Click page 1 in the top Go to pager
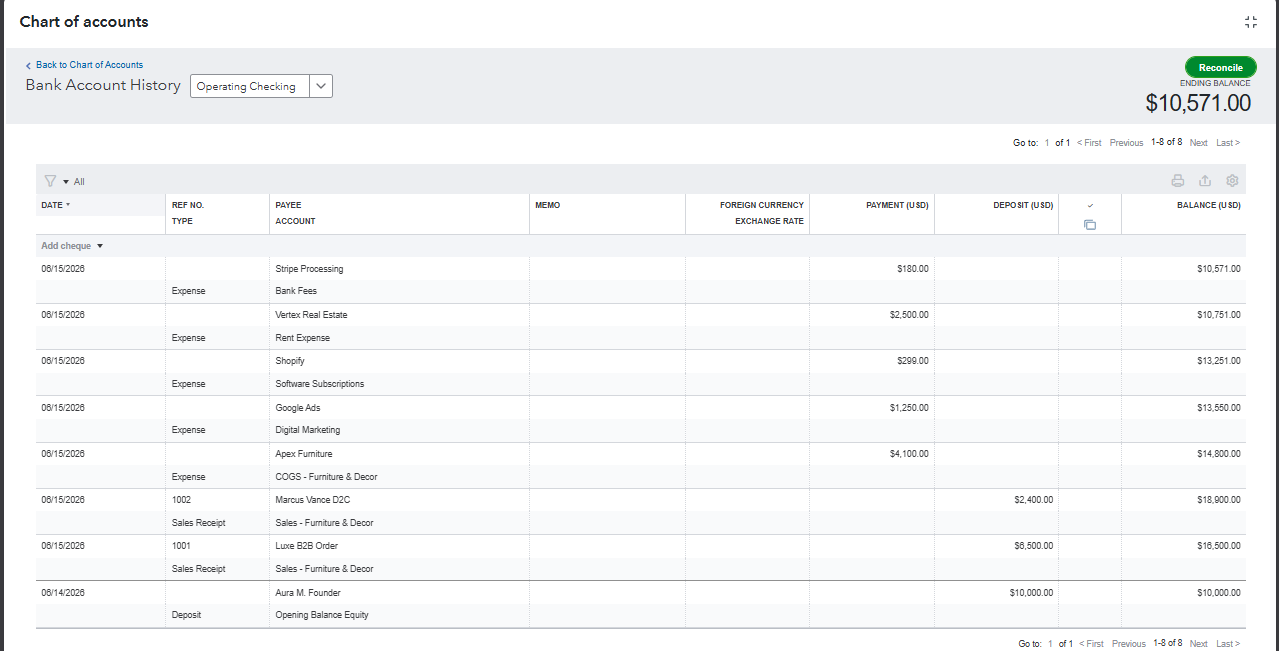 tap(1047, 143)
